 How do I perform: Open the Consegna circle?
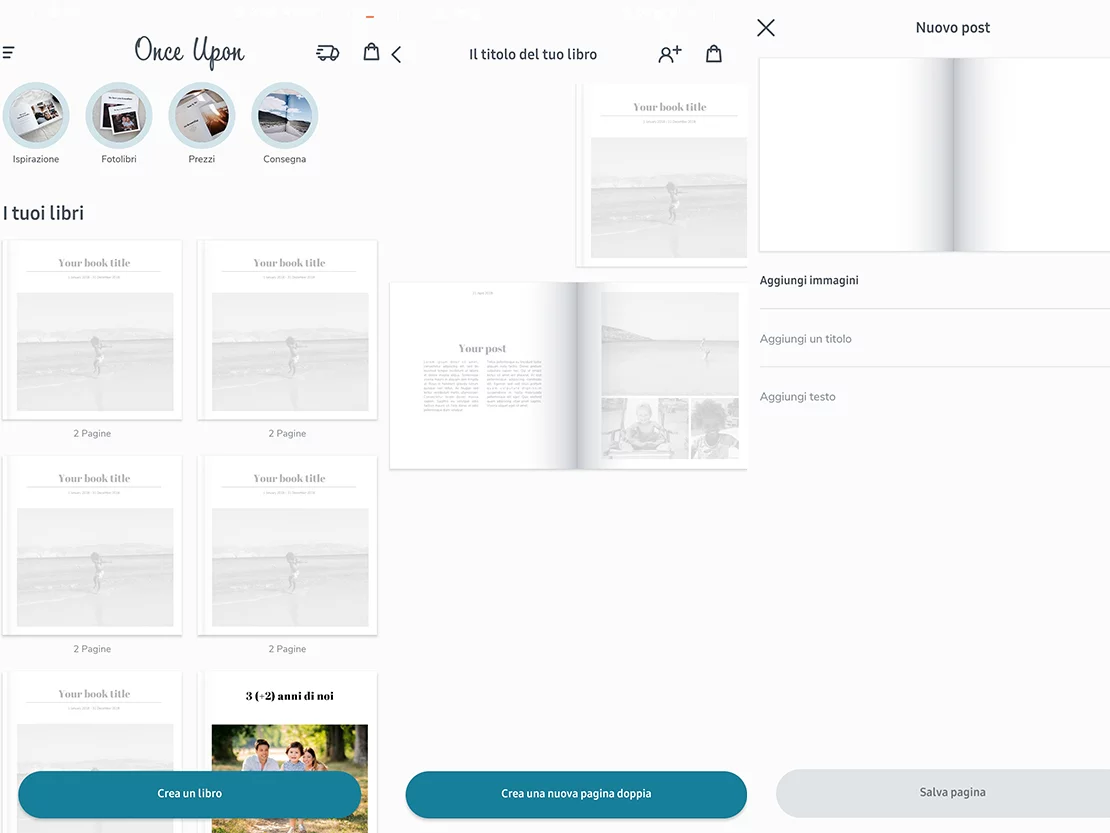(x=285, y=115)
